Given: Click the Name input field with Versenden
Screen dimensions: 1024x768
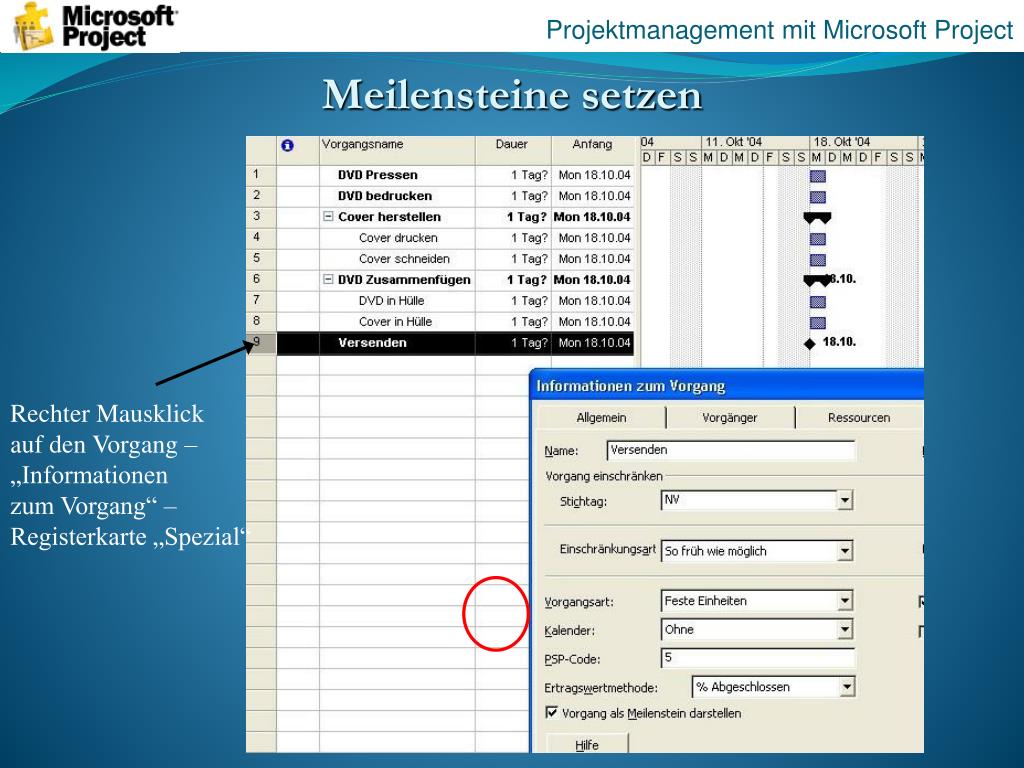Looking at the screenshot, I should coord(731,450).
